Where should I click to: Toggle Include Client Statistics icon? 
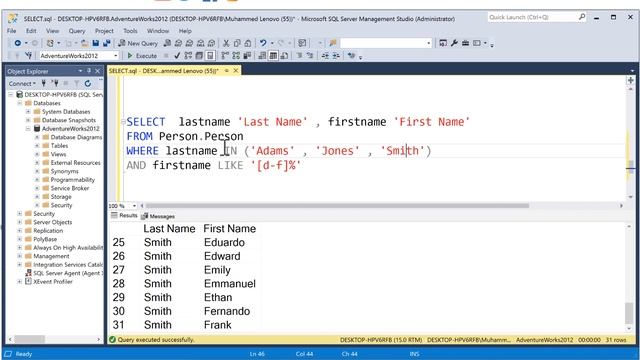[x=247, y=56]
